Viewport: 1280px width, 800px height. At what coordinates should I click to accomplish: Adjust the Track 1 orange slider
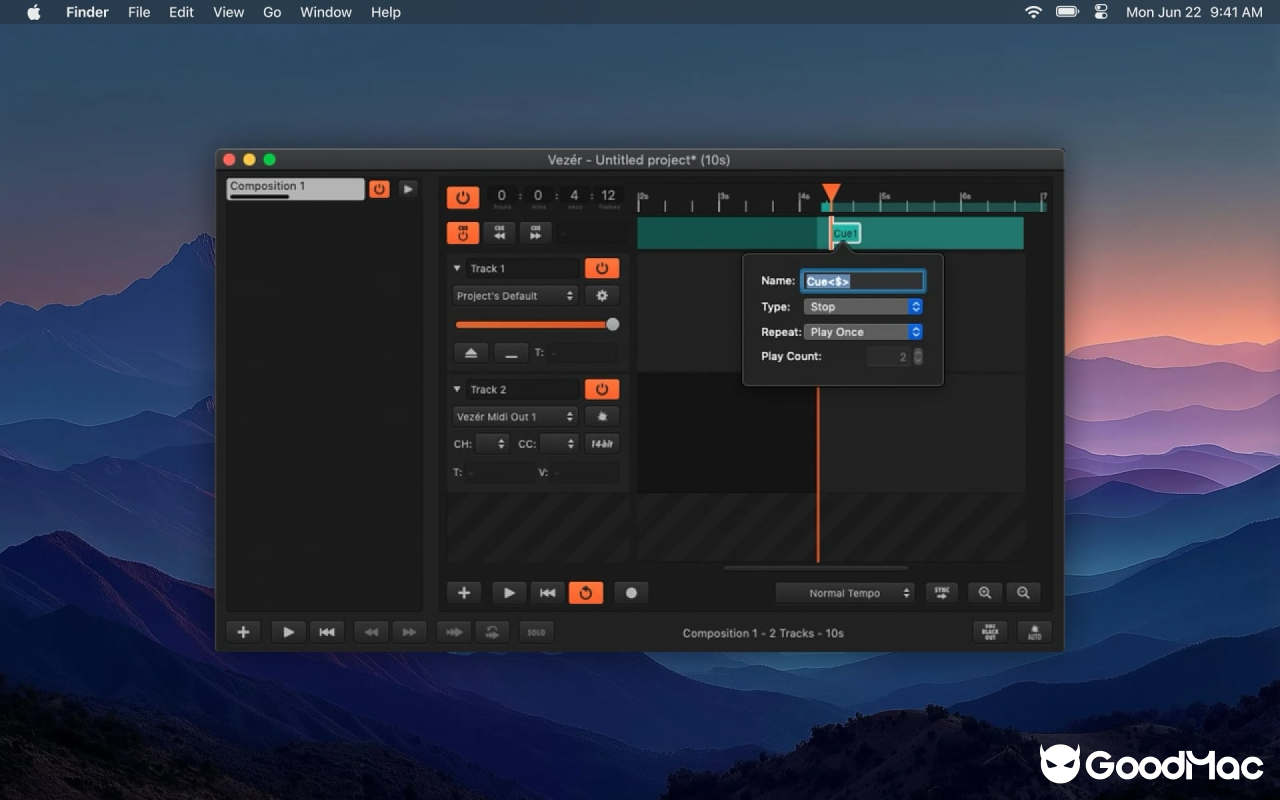[537, 324]
